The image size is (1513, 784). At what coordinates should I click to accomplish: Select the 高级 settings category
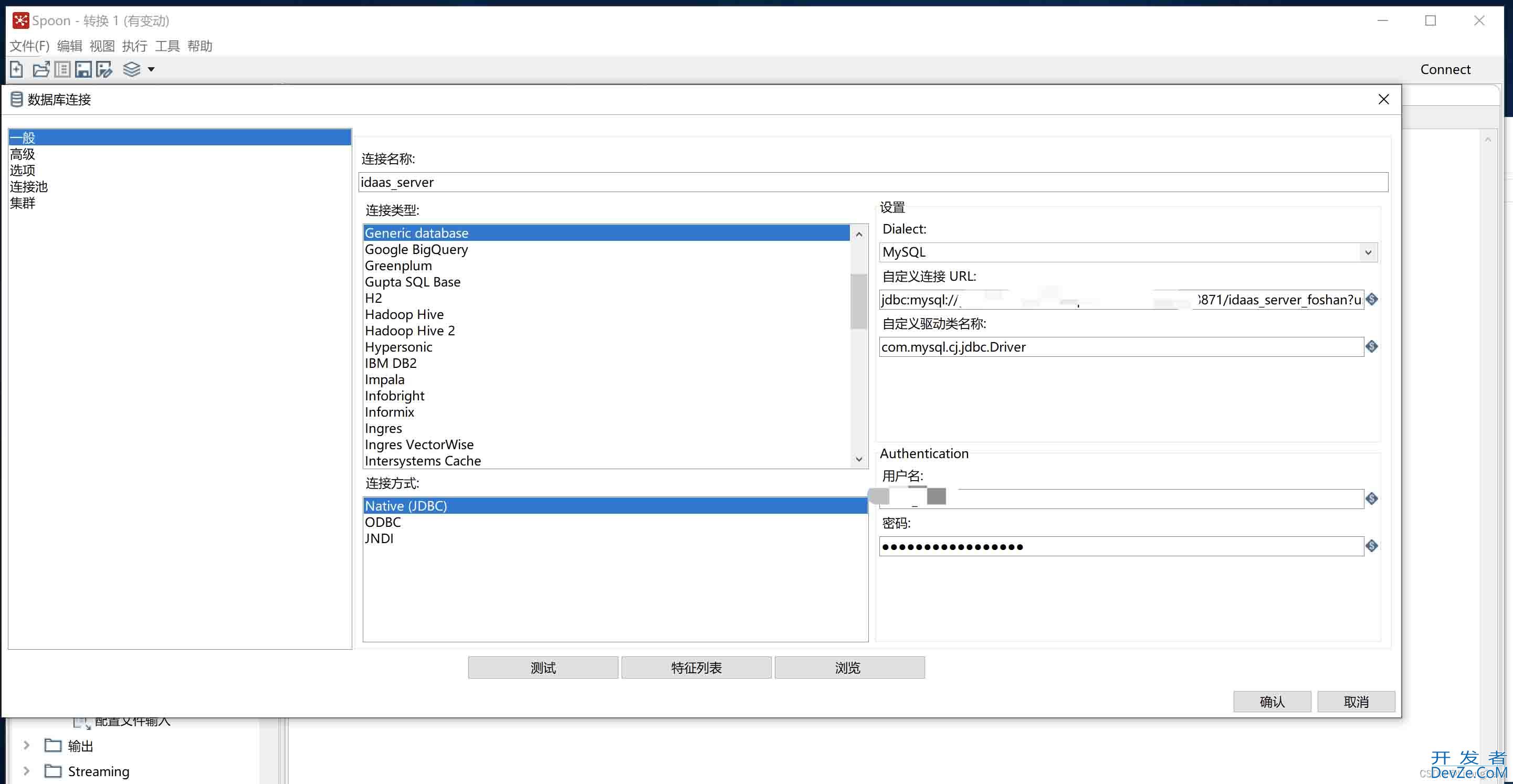[180, 154]
